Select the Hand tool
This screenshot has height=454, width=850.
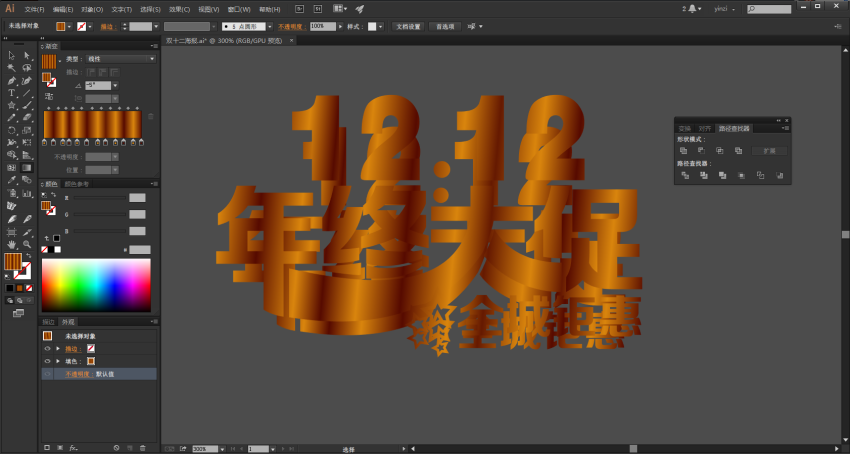pos(11,245)
